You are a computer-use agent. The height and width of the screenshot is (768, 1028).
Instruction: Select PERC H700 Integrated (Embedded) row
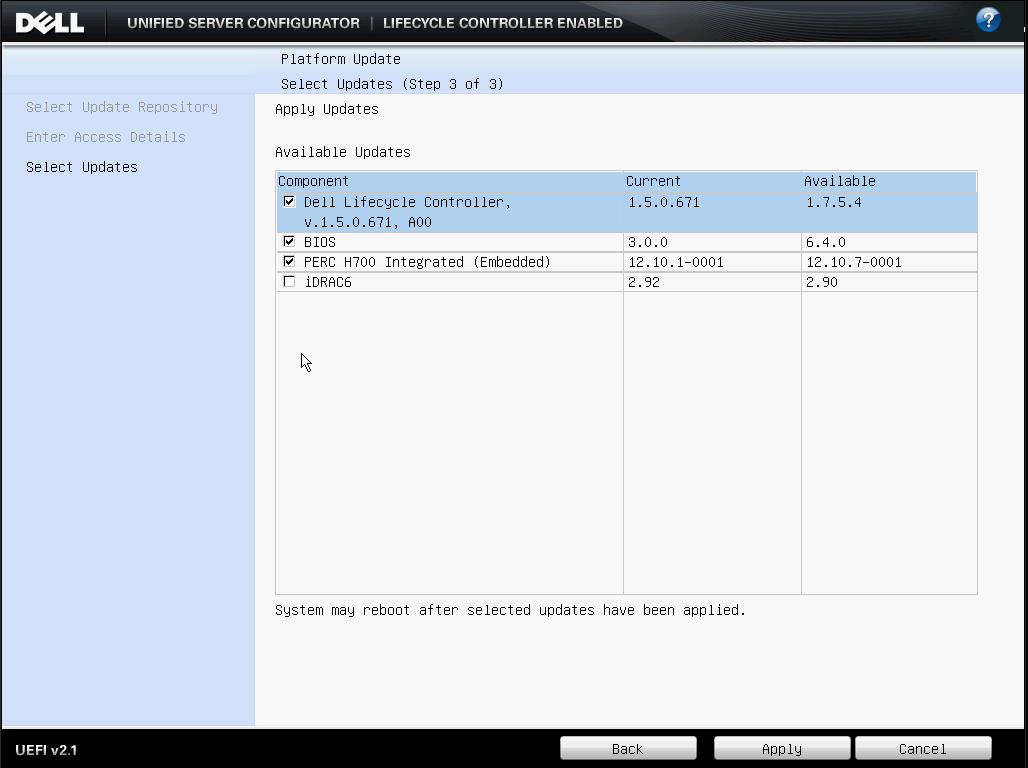point(427,262)
